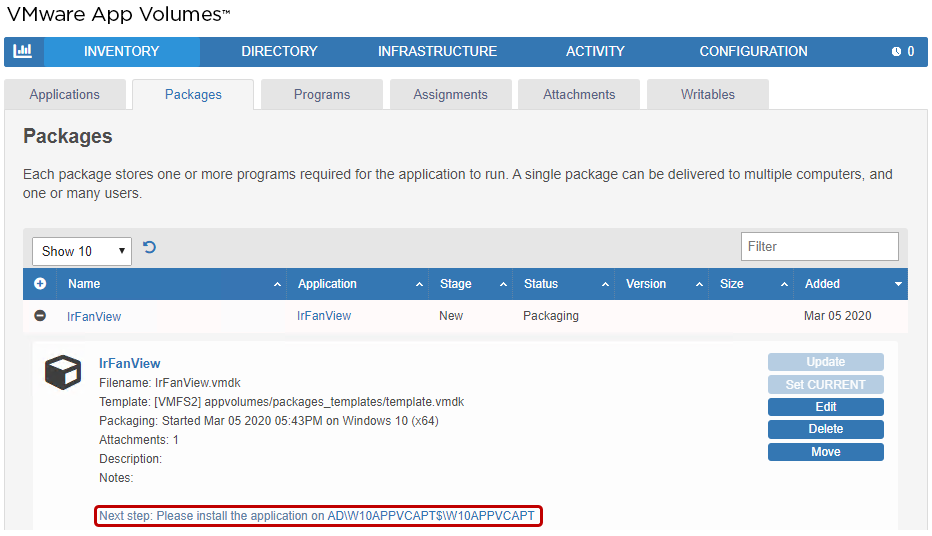Click the Edit button for IrFanView
Viewport: 932px width, 536px height.
[x=826, y=407]
